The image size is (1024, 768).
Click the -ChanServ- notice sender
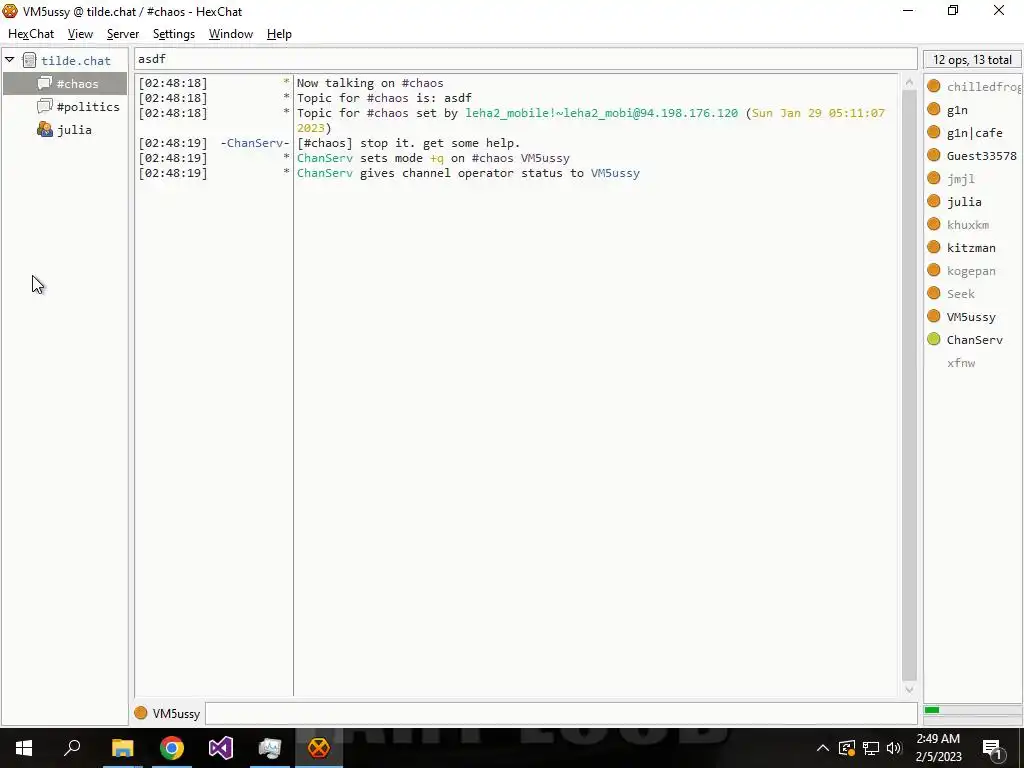[255, 143]
